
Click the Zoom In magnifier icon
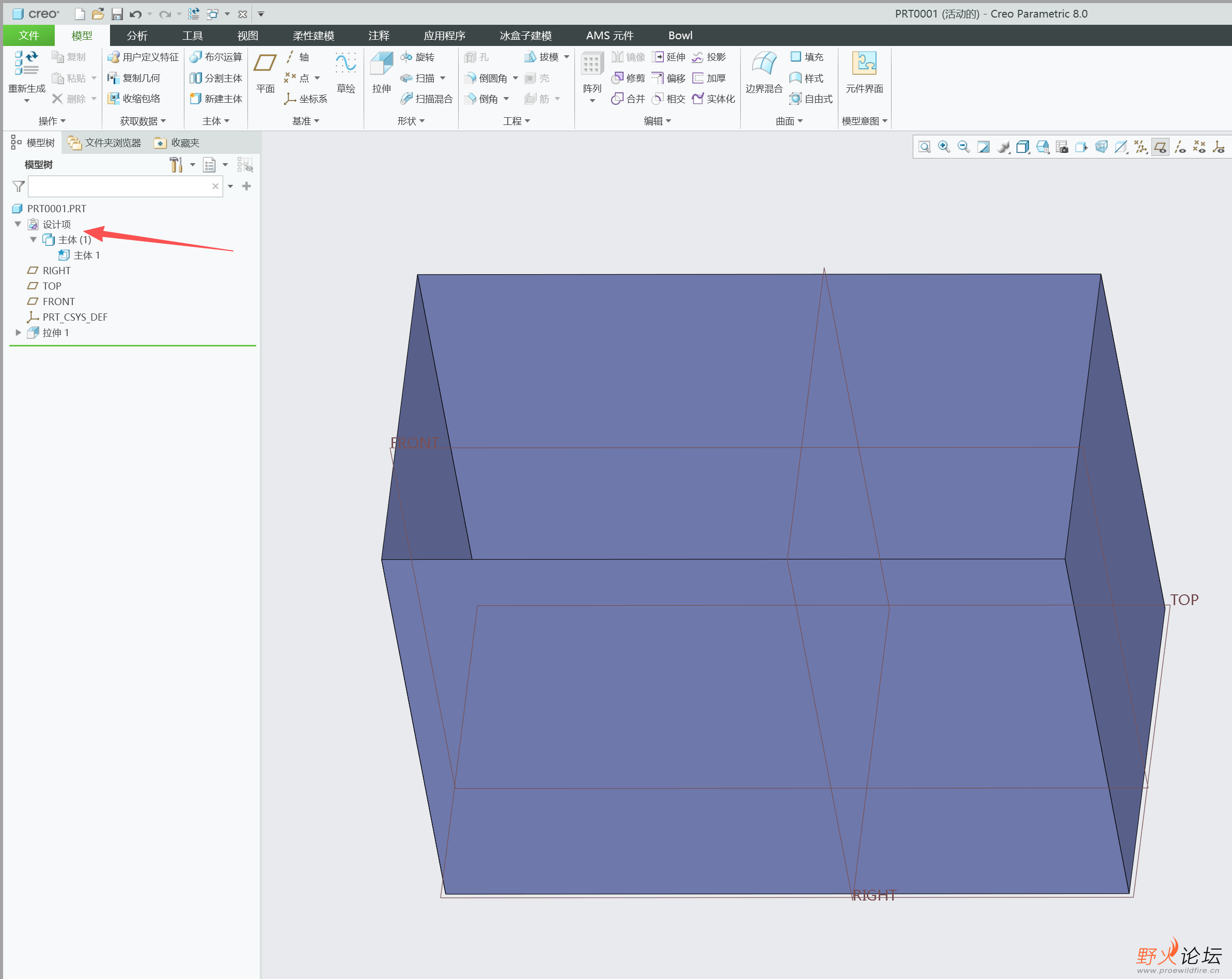pos(944,147)
